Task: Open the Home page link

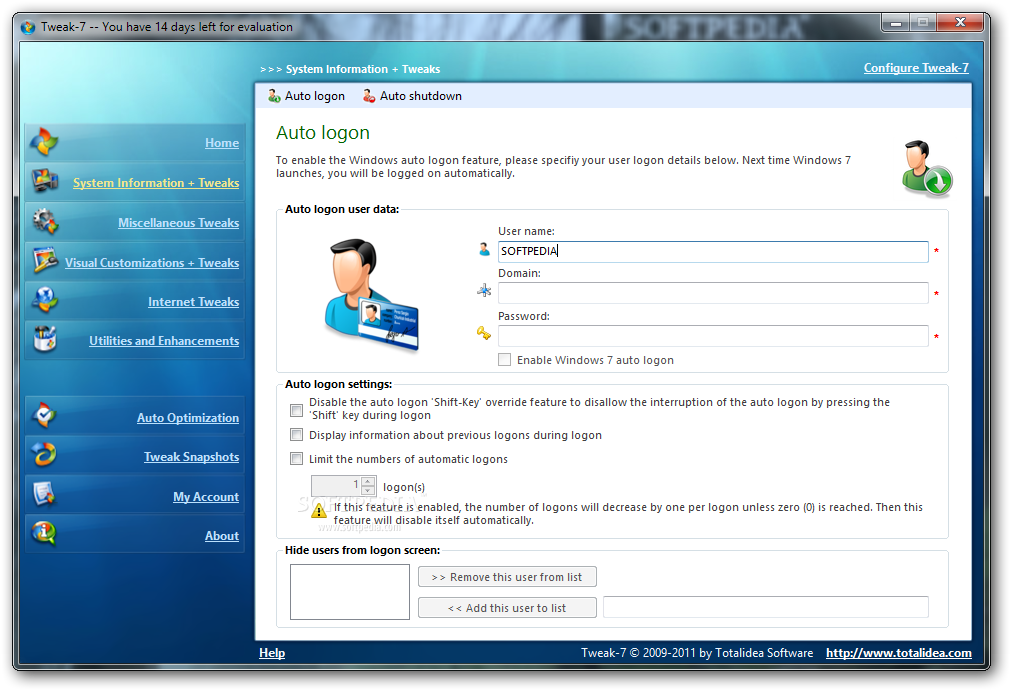Action: pyautogui.click(x=222, y=143)
